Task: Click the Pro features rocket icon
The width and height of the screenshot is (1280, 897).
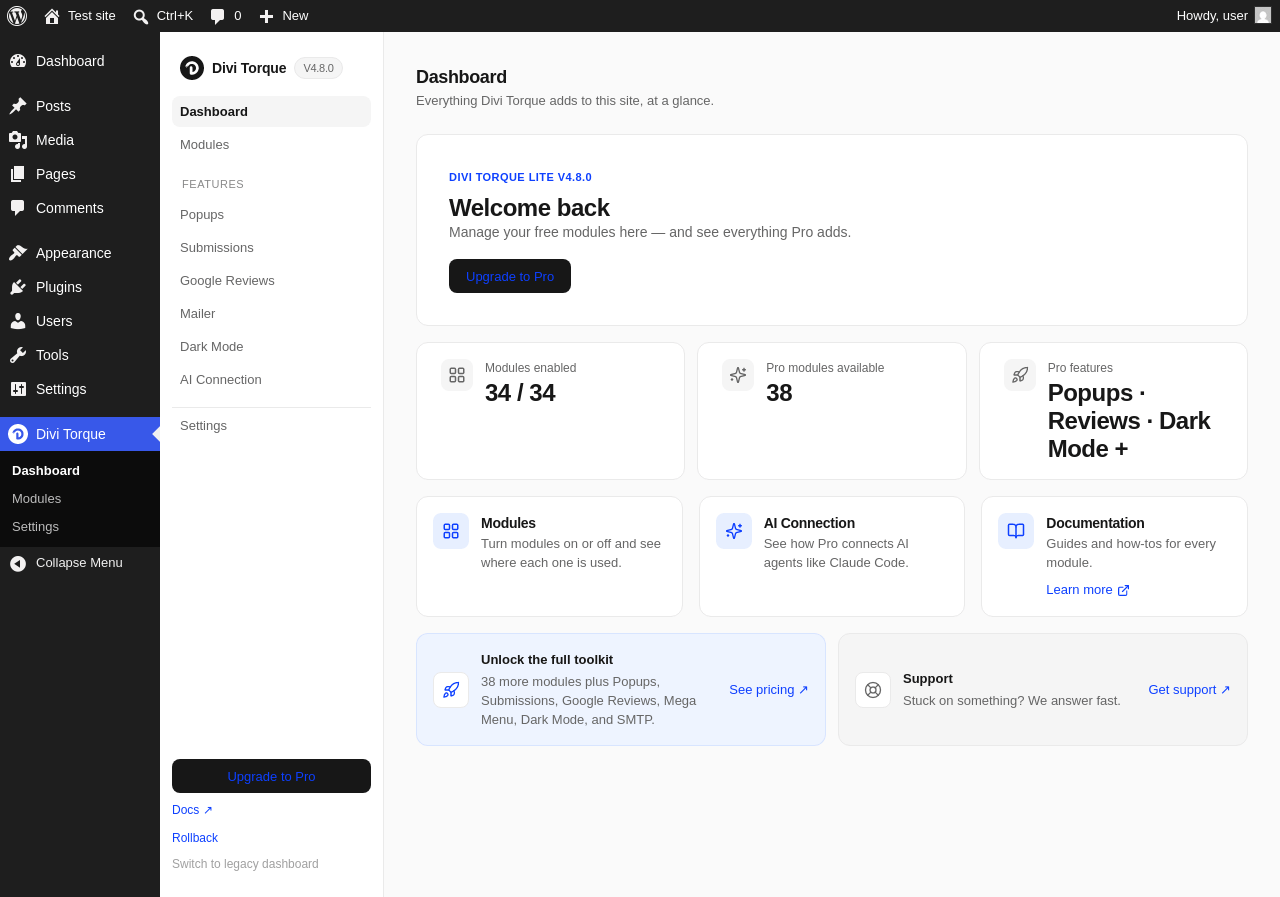Action: 1020,375
